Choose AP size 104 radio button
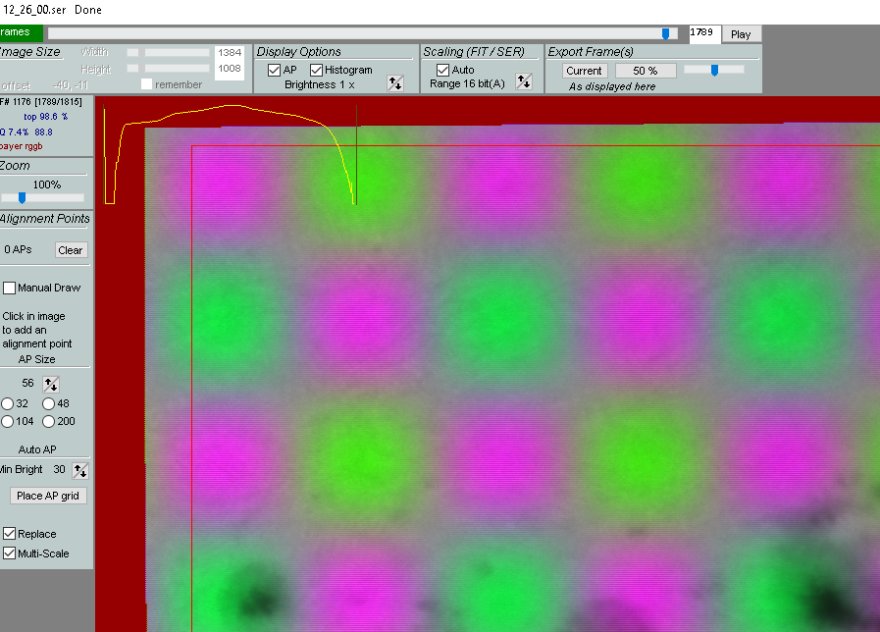 8,422
